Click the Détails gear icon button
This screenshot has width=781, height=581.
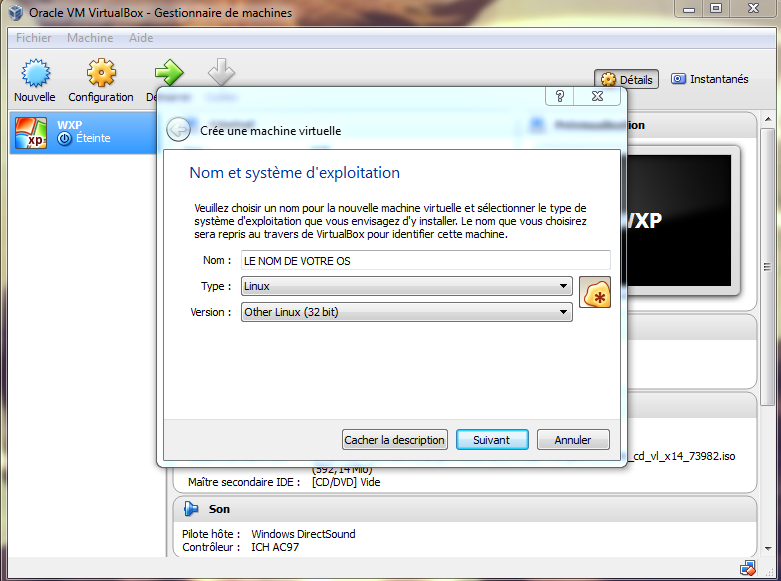pyautogui.click(x=626, y=79)
